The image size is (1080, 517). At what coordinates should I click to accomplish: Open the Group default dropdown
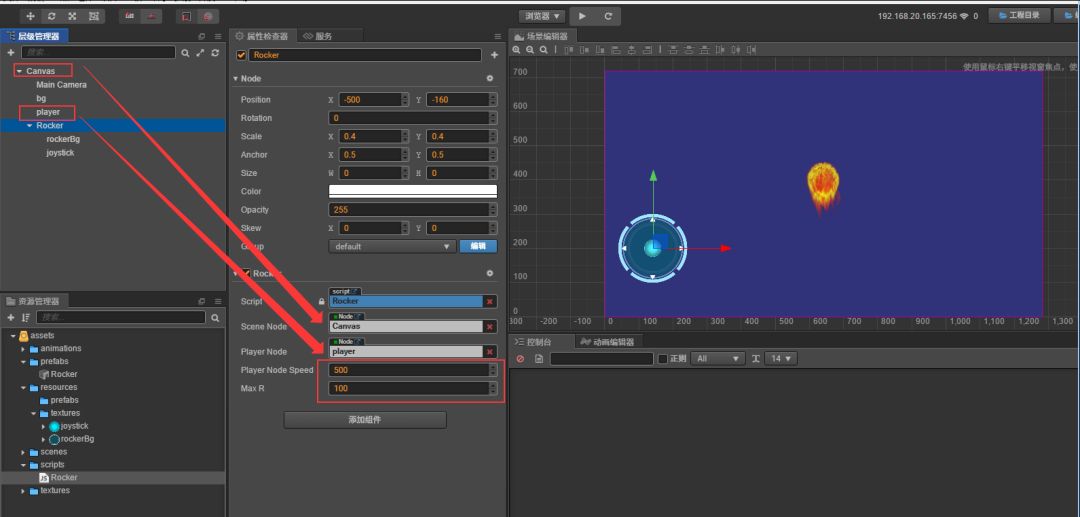coord(392,246)
